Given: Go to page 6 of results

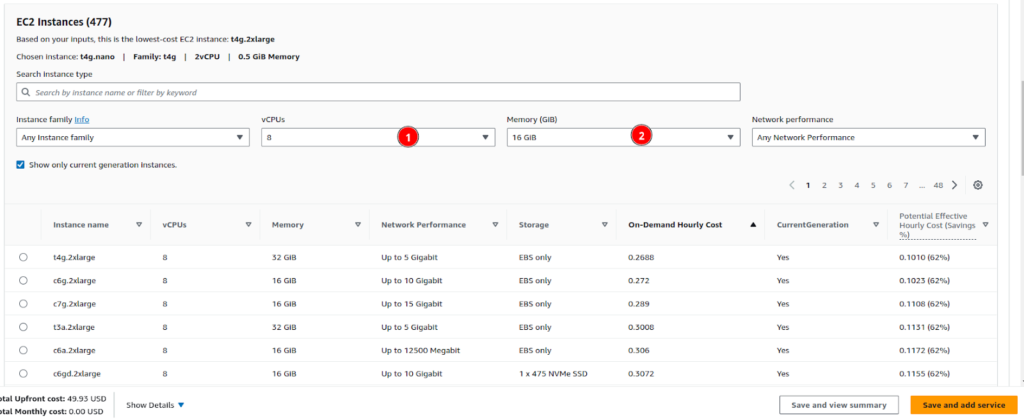Looking at the screenshot, I should (x=889, y=186).
